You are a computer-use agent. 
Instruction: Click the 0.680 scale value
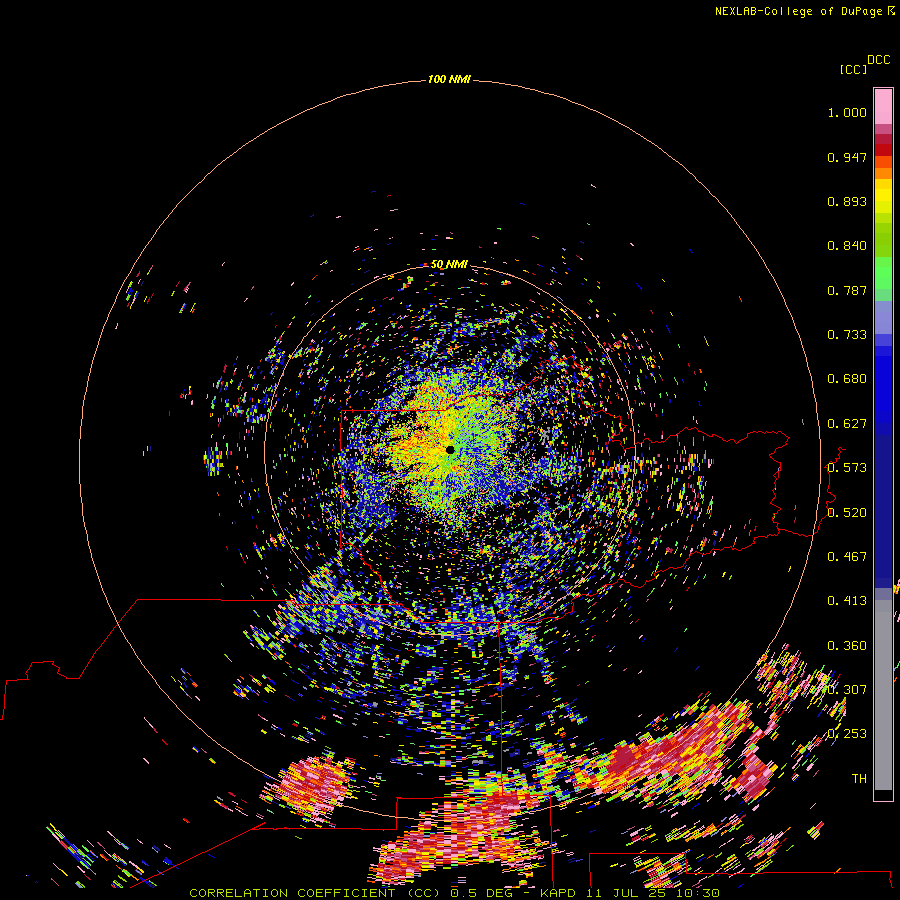[x=847, y=379]
